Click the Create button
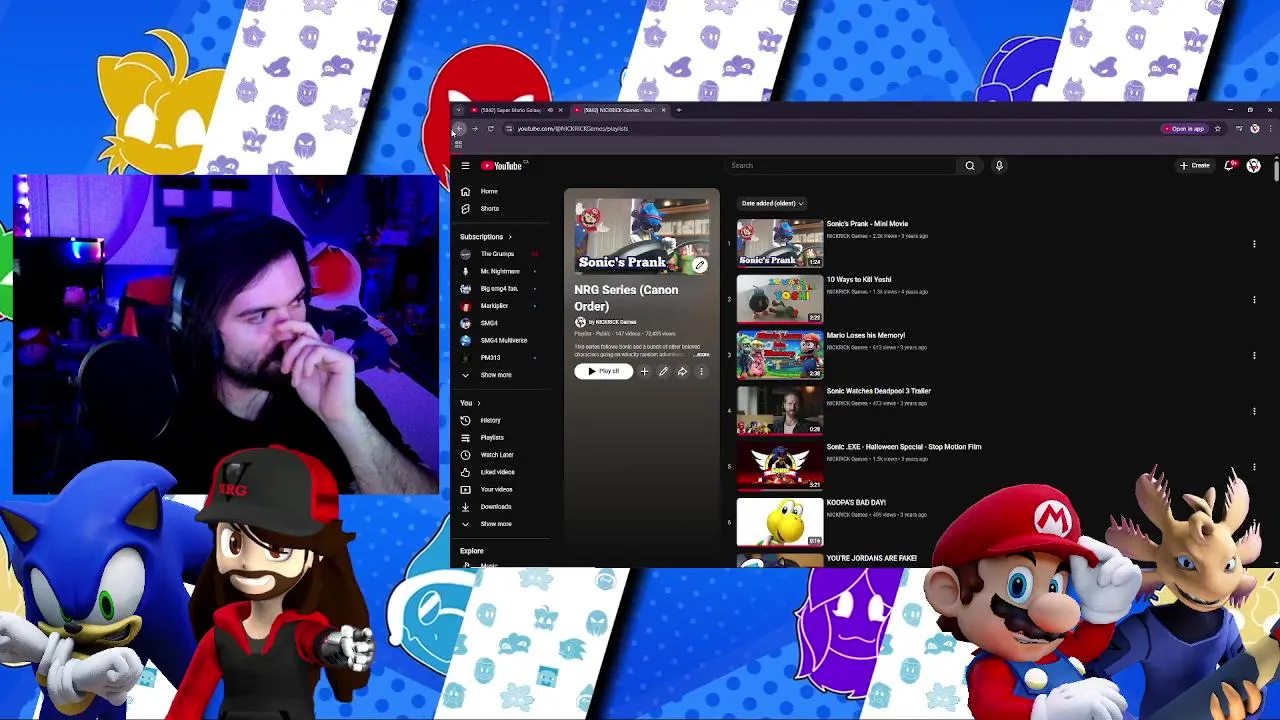 pos(1195,166)
